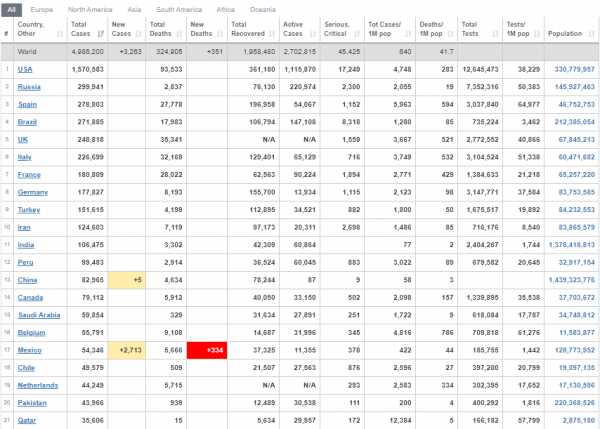Sort table by Population arrows

(x=592, y=34)
